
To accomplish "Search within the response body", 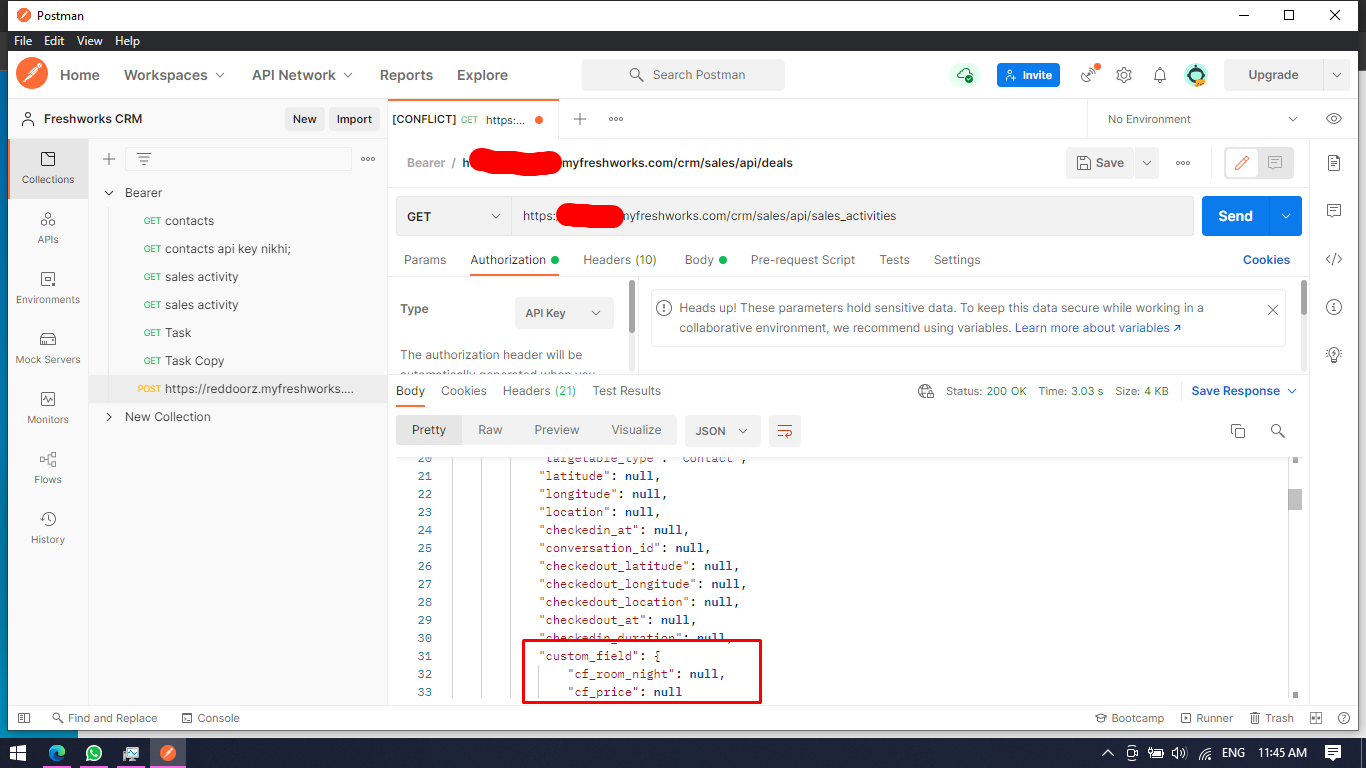I will pos(1277,431).
